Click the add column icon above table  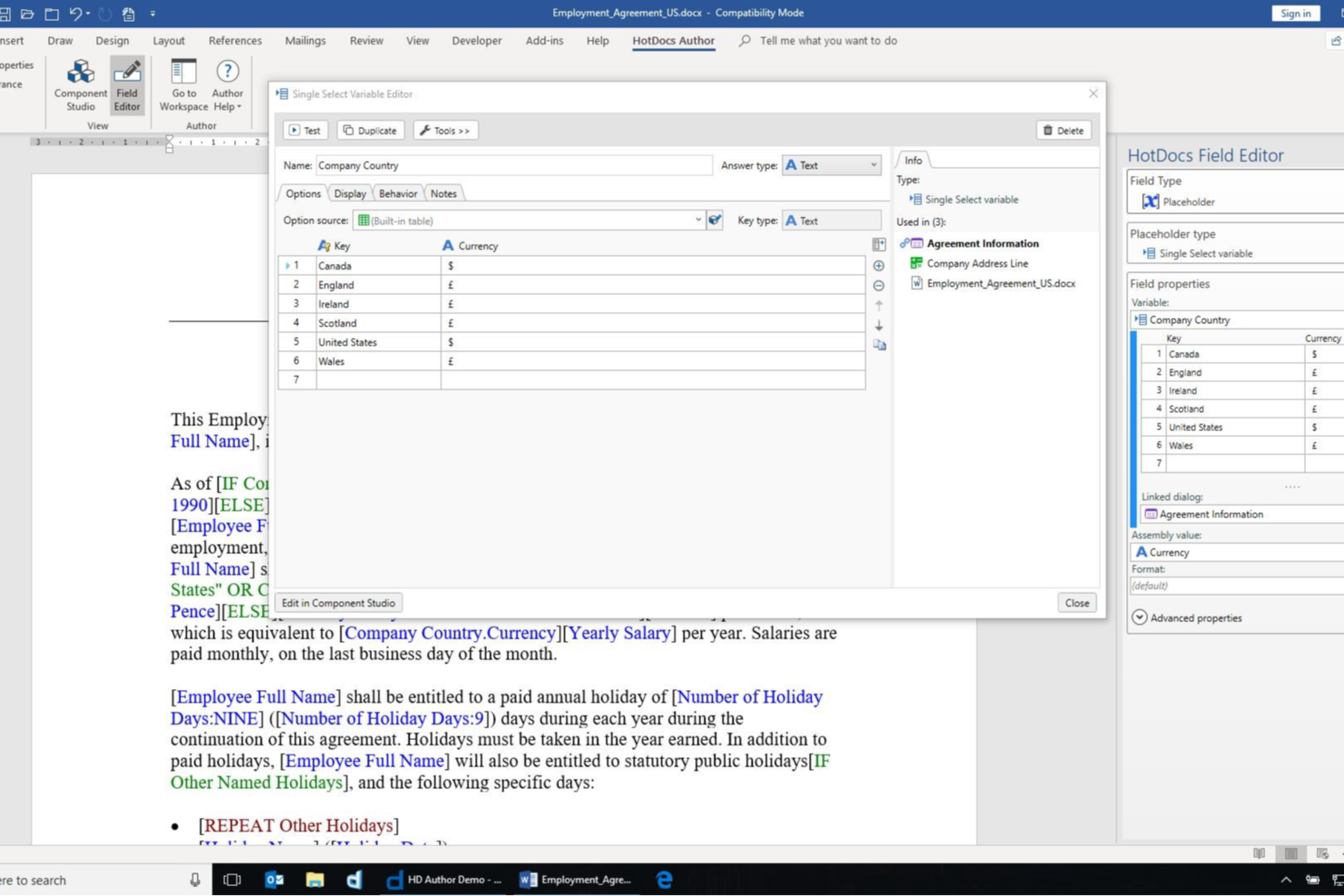(x=878, y=245)
